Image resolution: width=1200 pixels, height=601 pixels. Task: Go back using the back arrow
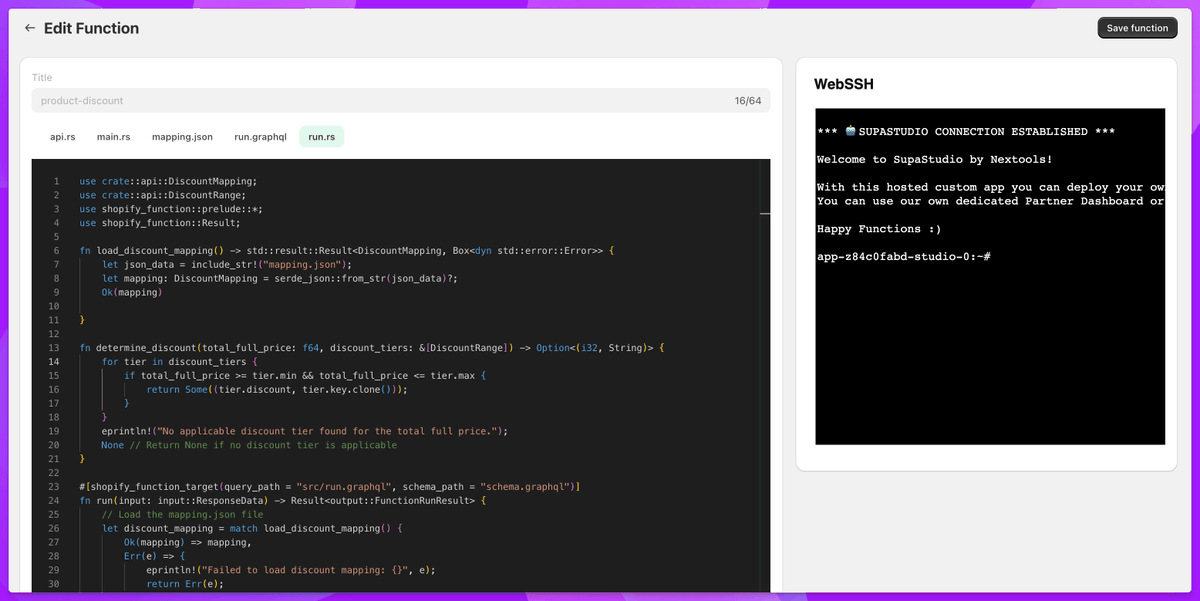29,28
